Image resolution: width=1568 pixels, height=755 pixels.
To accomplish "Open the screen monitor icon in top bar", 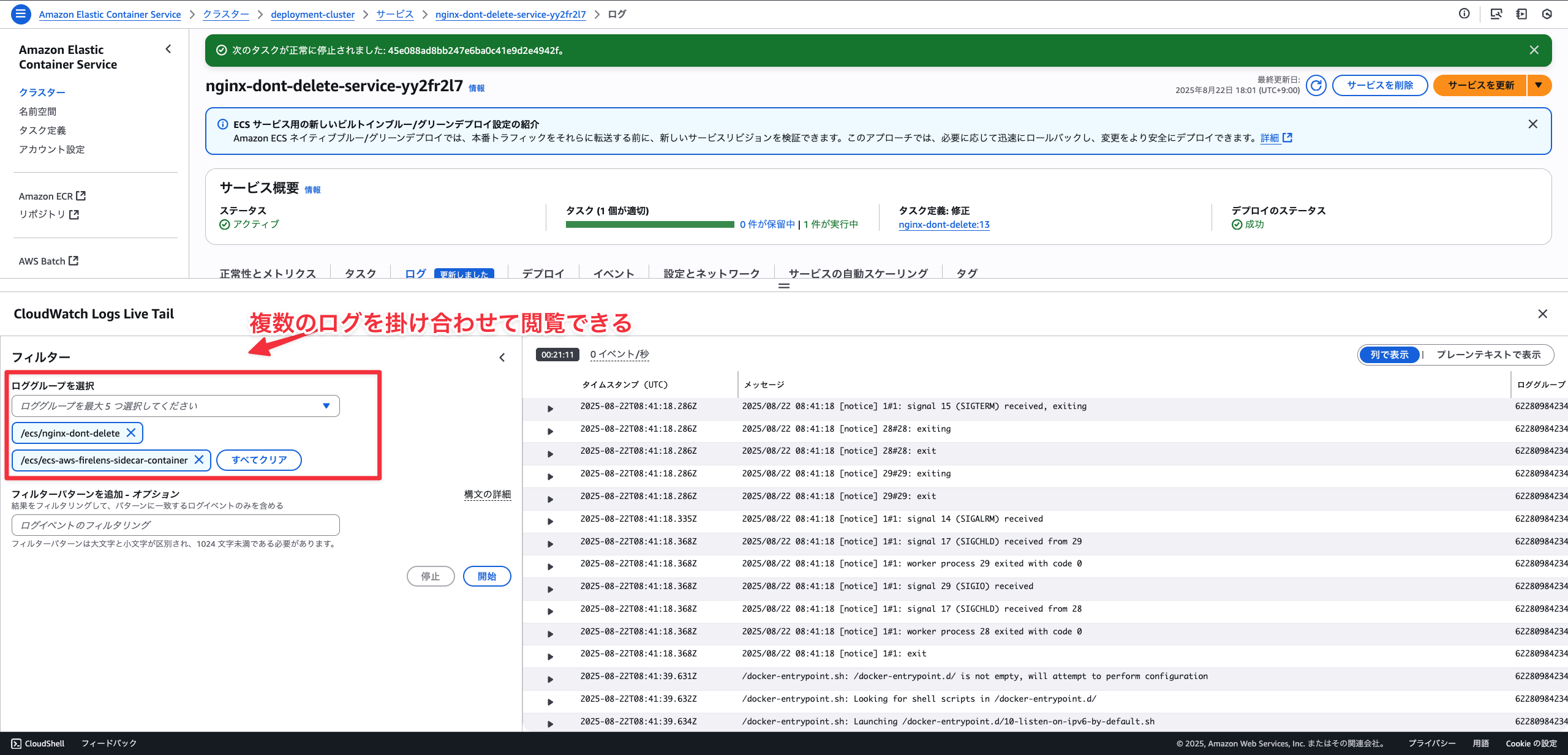I will tap(1496, 13).
